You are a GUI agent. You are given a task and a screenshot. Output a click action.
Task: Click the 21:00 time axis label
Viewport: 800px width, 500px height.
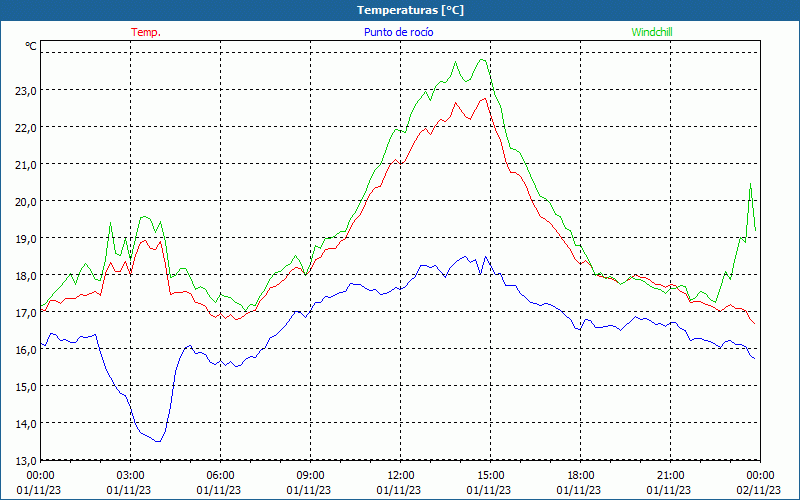click(670, 476)
